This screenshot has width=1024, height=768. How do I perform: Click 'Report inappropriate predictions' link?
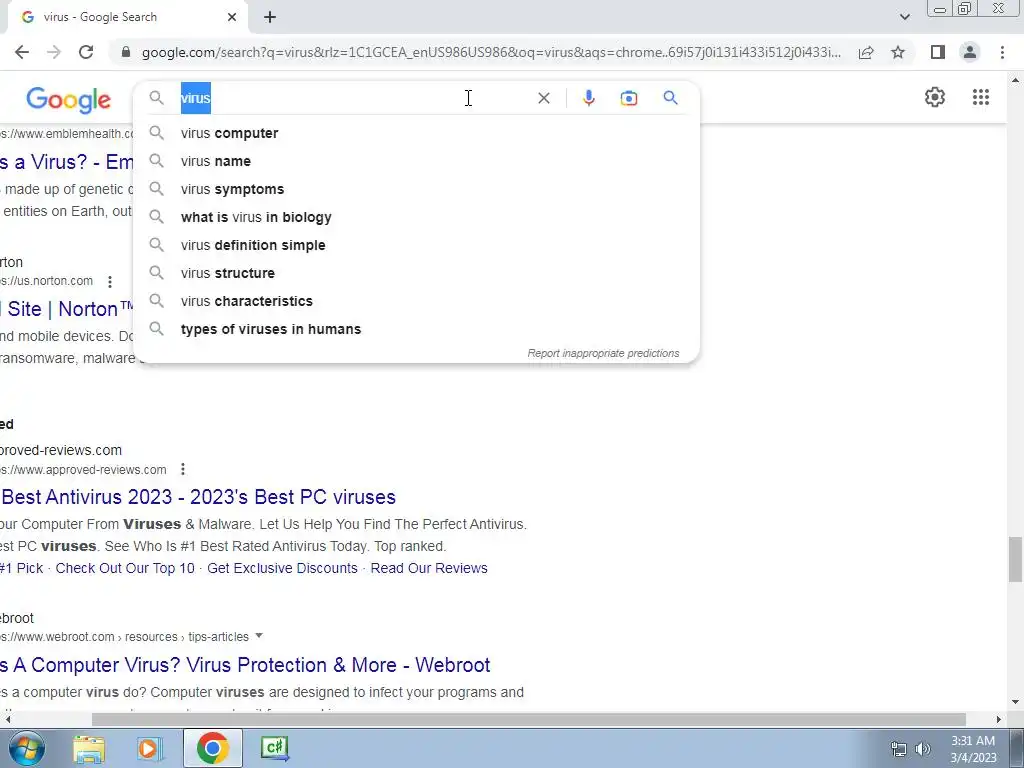(x=603, y=353)
